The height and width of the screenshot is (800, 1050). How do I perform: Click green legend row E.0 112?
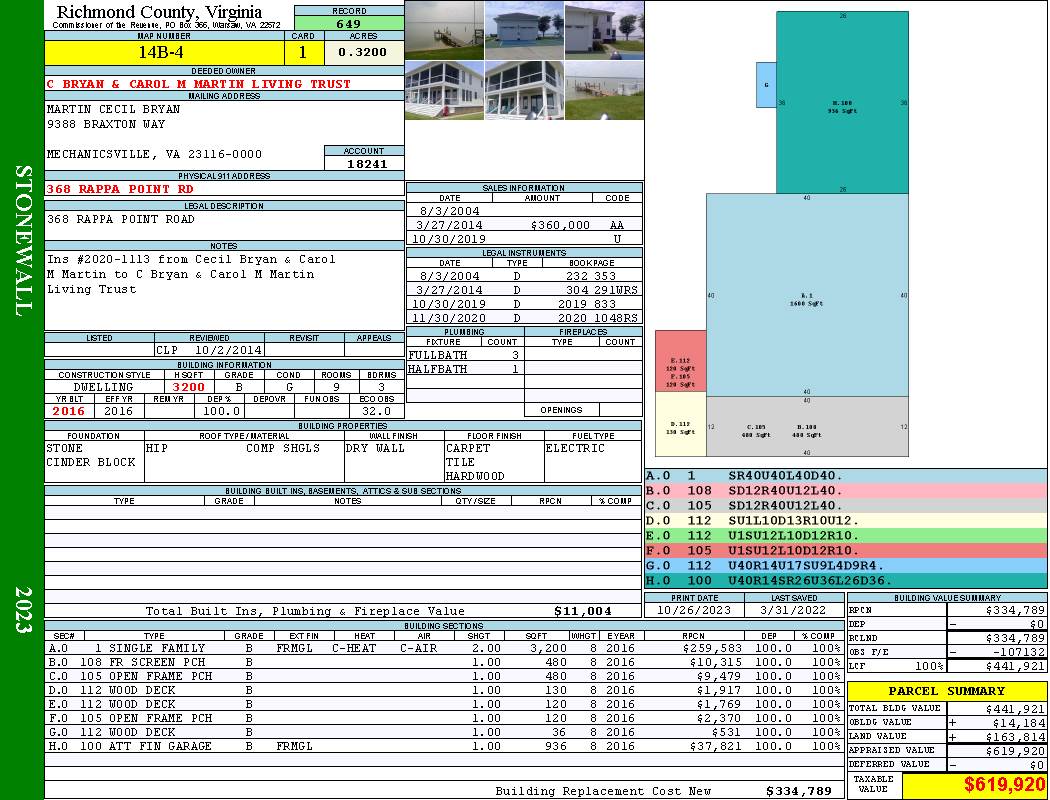point(846,536)
